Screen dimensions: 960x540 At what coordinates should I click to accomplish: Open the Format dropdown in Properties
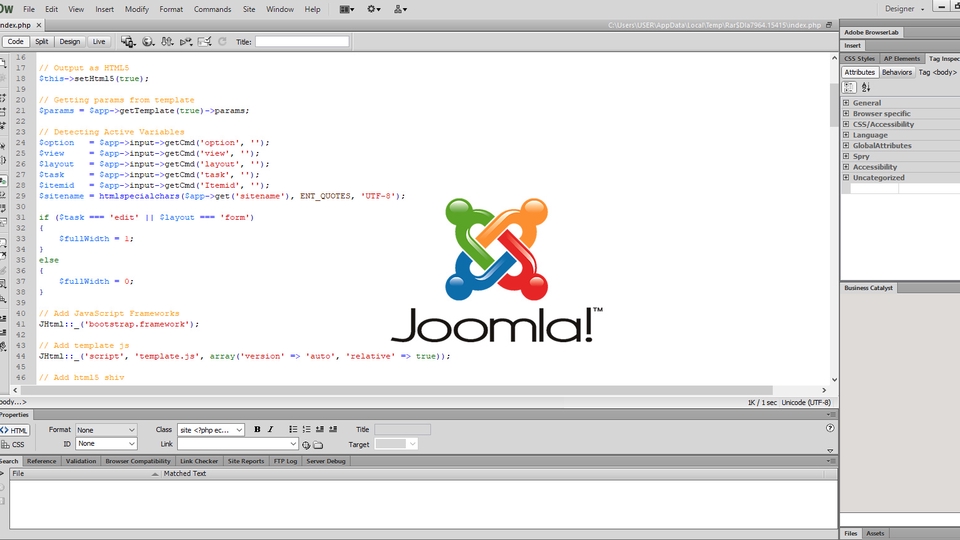[106, 429]
